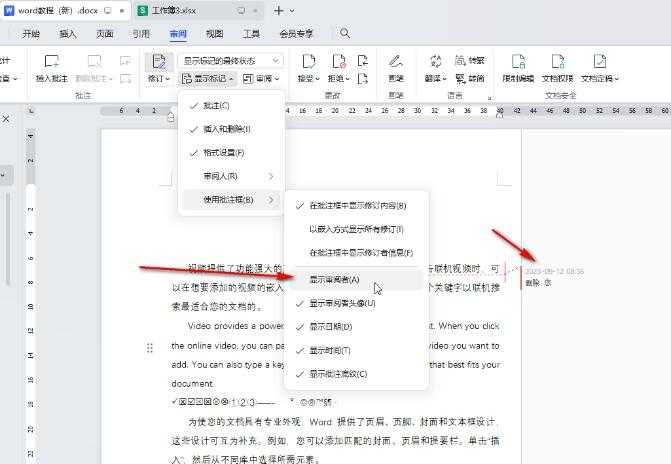Expand the Reject (拒绝) dropdown arrow
This screenshot has width=671, height=464.
tap(347, 79)
